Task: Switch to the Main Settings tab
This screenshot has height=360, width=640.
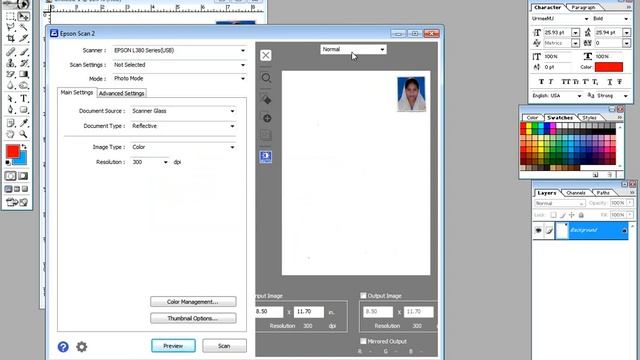Action: point(77,93)
